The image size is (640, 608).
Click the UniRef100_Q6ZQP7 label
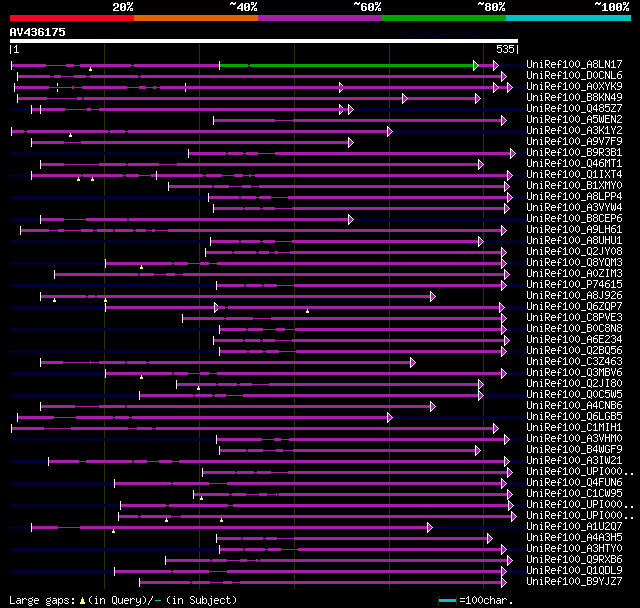point(574,306)
